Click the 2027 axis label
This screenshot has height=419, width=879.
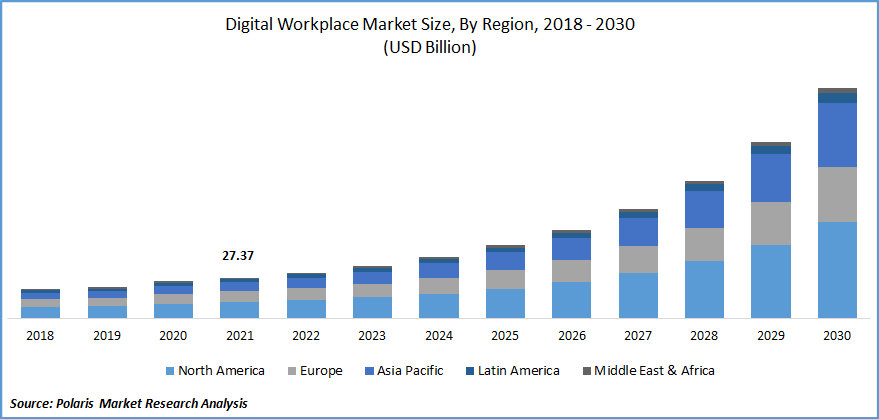click(638, 336)
